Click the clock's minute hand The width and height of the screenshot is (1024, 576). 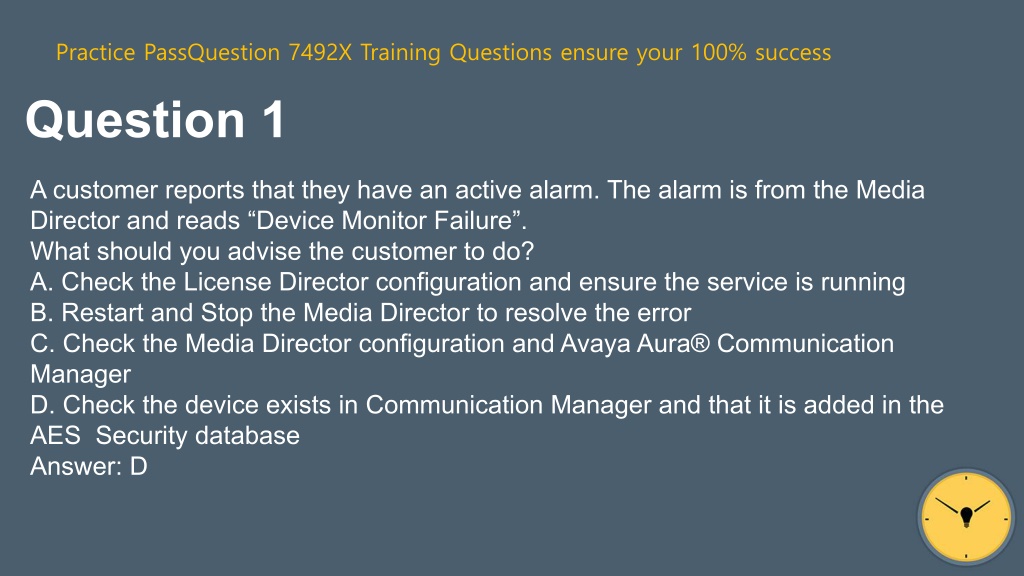point(950,506)
